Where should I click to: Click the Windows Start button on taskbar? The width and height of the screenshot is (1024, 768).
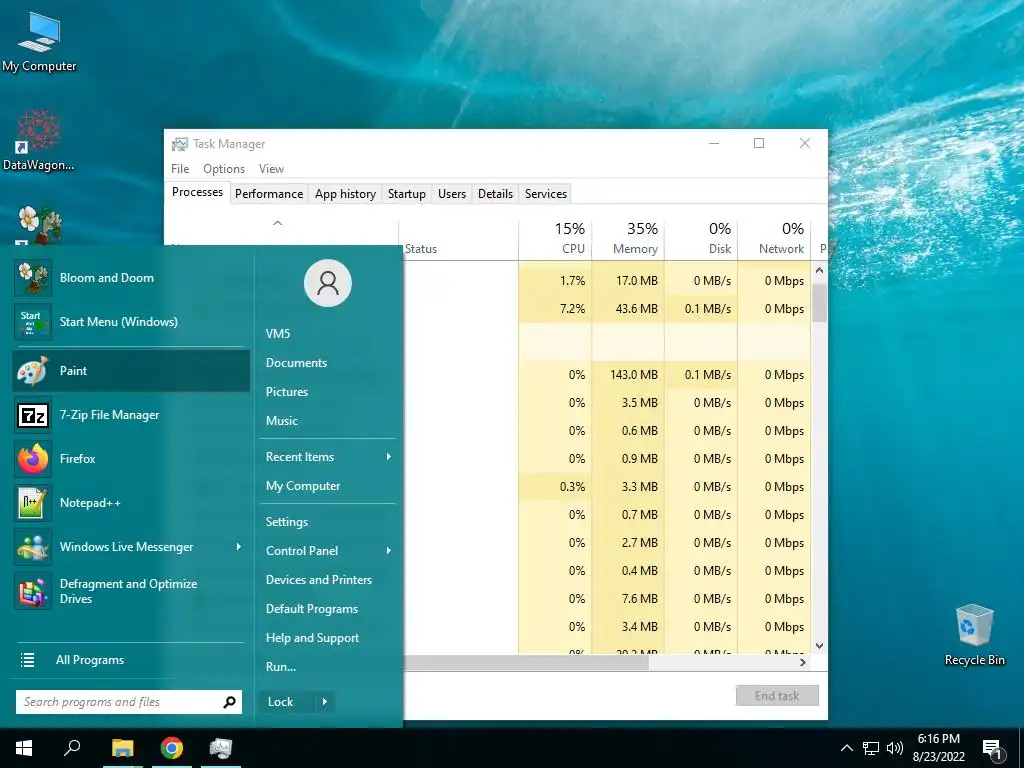[x=24, y=748]
